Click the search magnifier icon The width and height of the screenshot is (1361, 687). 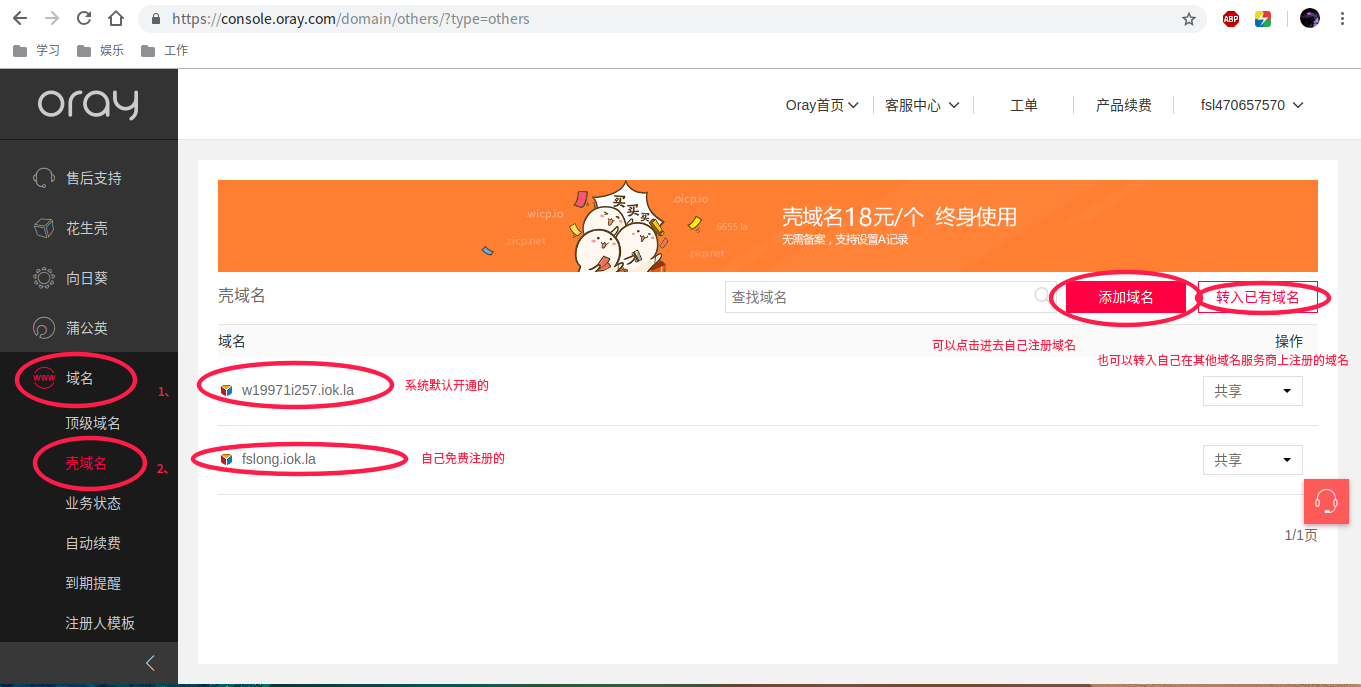click(x=1043, y=295)
